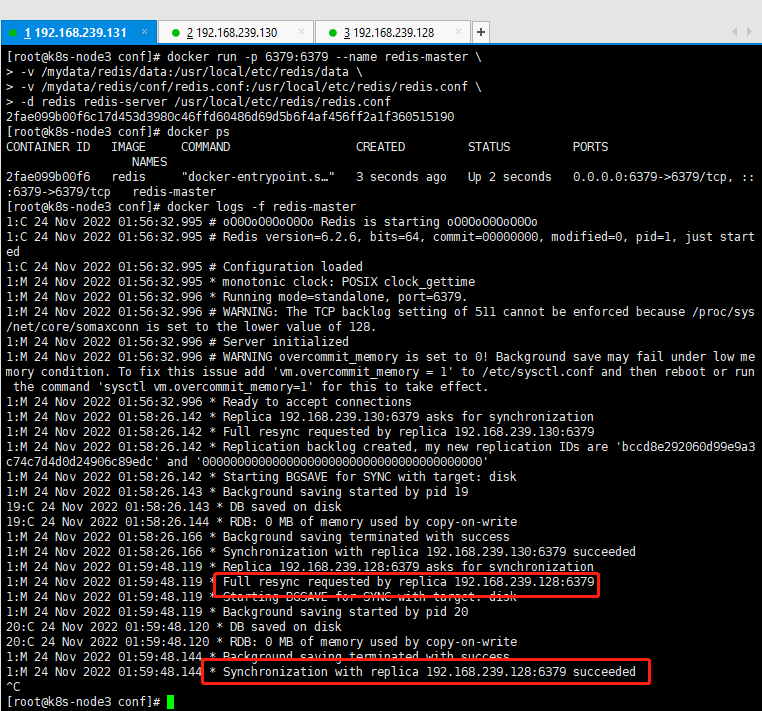Viewport: 762px width, 711px height.
Task: Click the "docker ps" command text
Action: coord(198,132)
